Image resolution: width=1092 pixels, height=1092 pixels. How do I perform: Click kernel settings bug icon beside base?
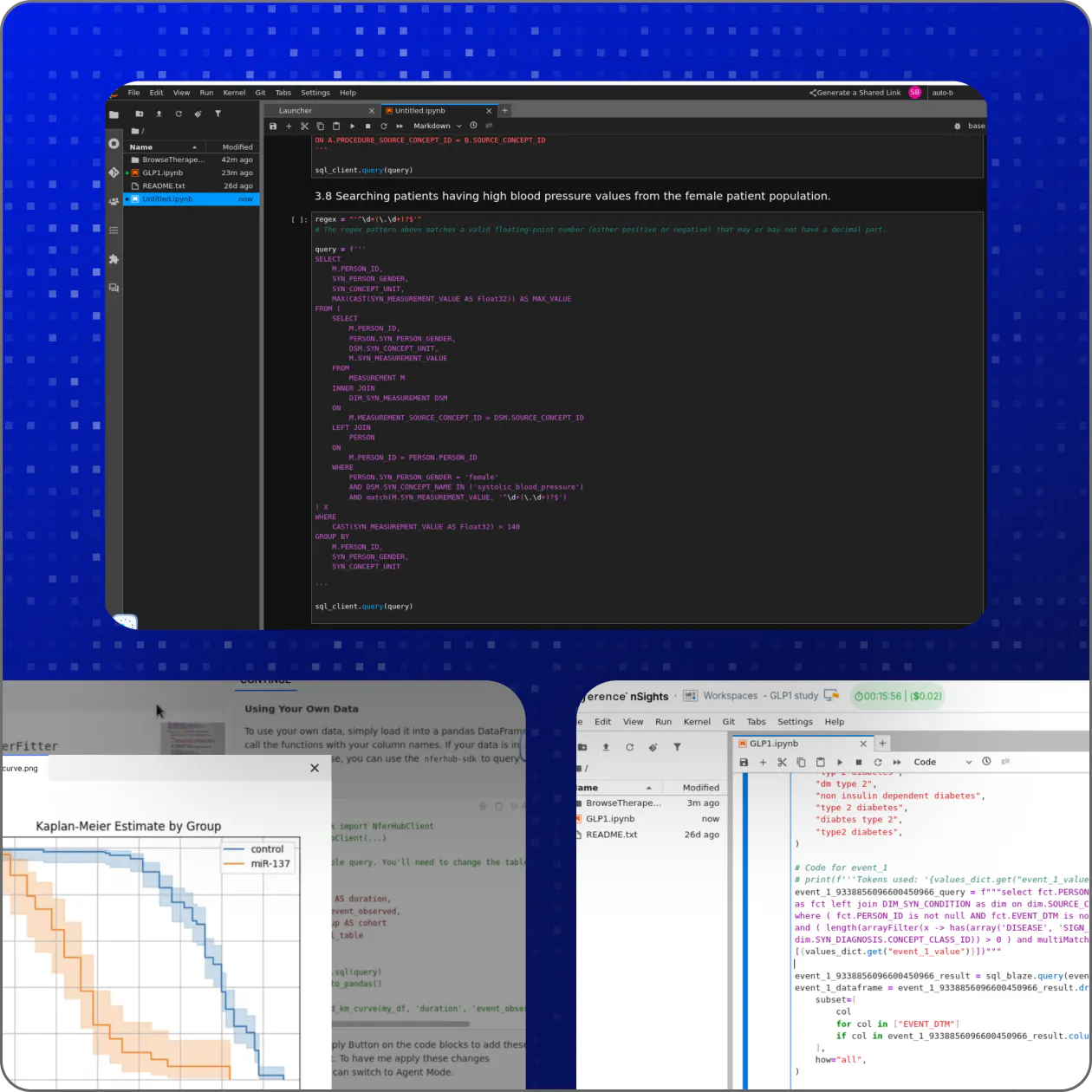coord(958,127)
